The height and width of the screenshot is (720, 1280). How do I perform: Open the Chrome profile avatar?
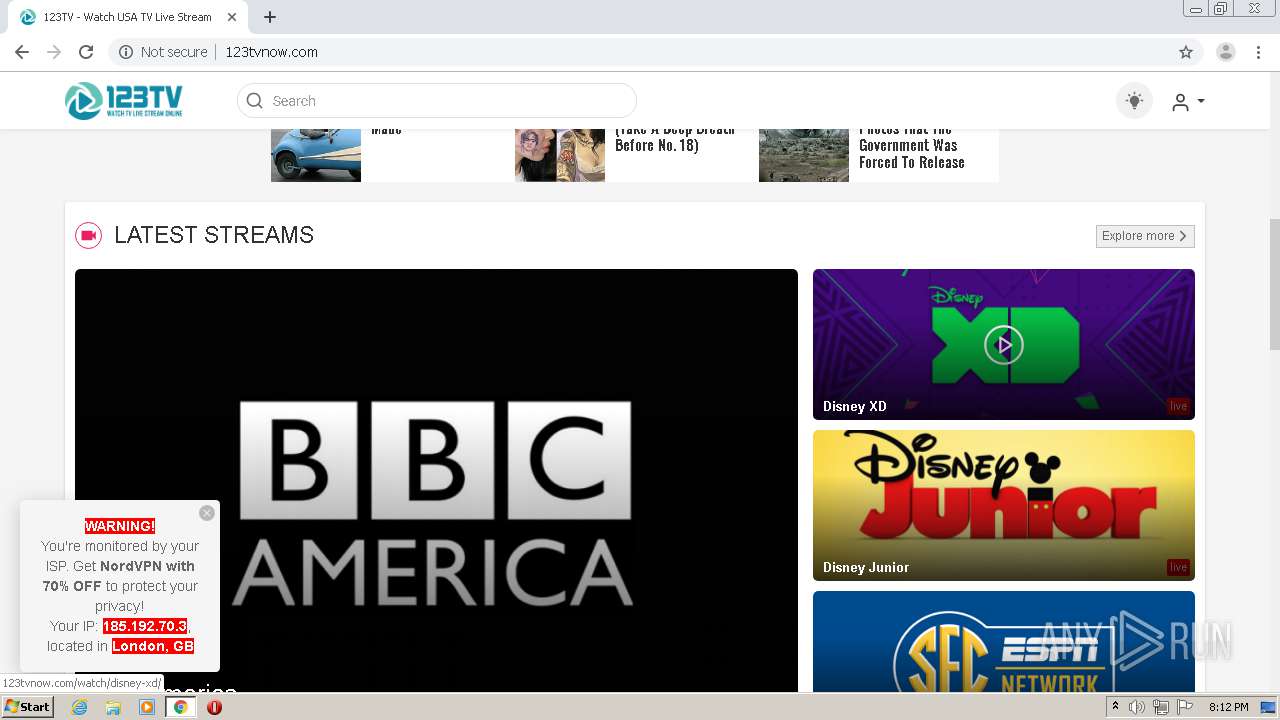[x=1226, y=52]
